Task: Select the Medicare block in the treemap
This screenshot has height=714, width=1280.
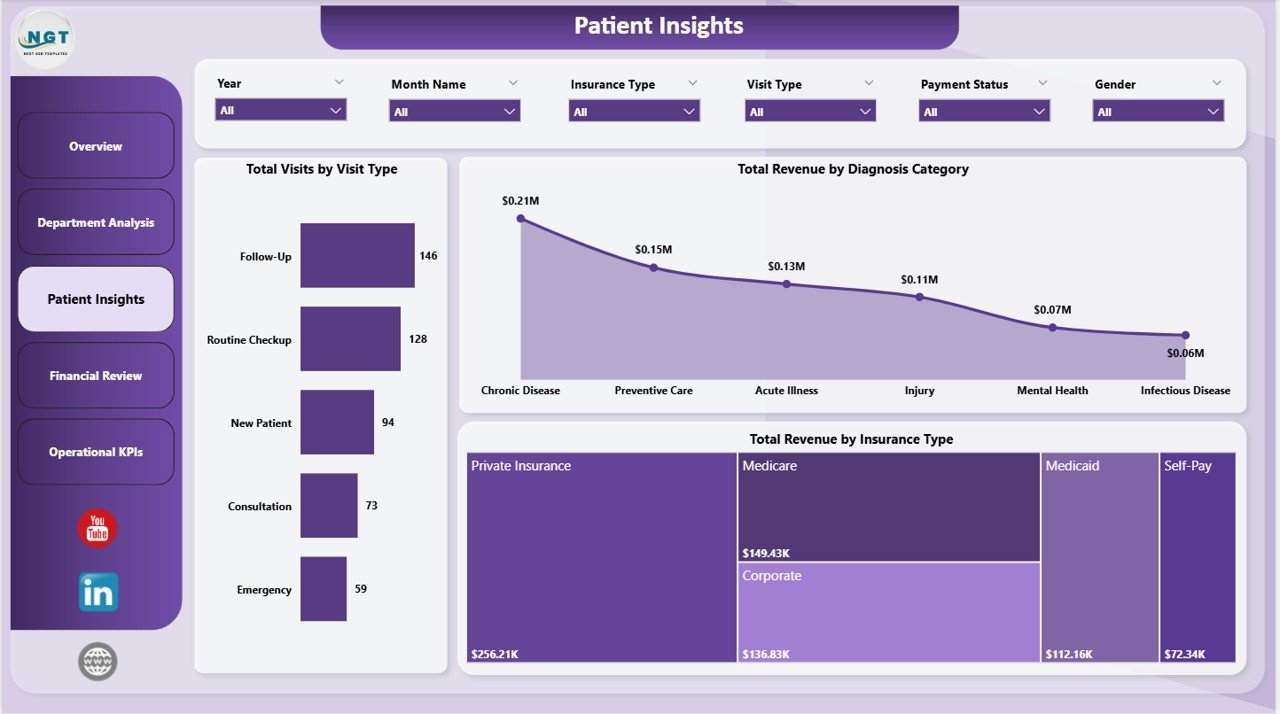Action: 888,505
